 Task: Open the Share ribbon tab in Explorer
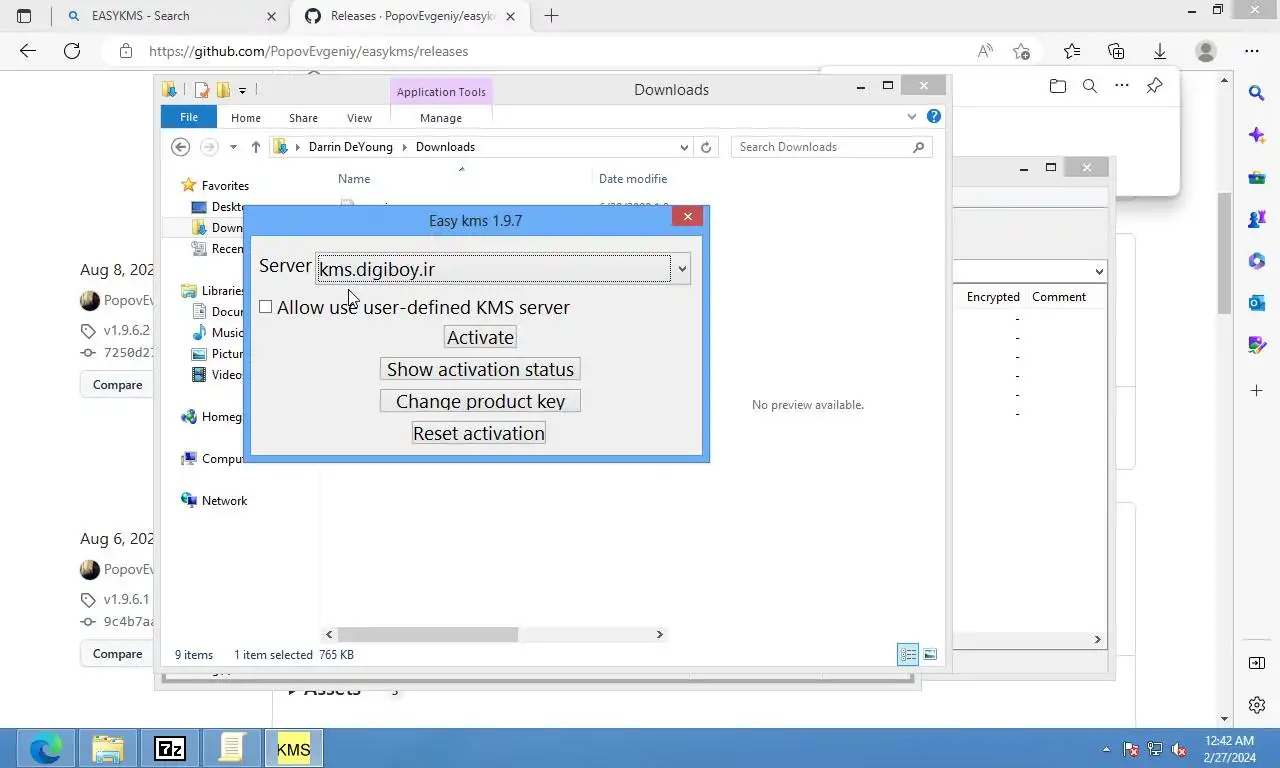pyautogui.click(x=303, y=118)
